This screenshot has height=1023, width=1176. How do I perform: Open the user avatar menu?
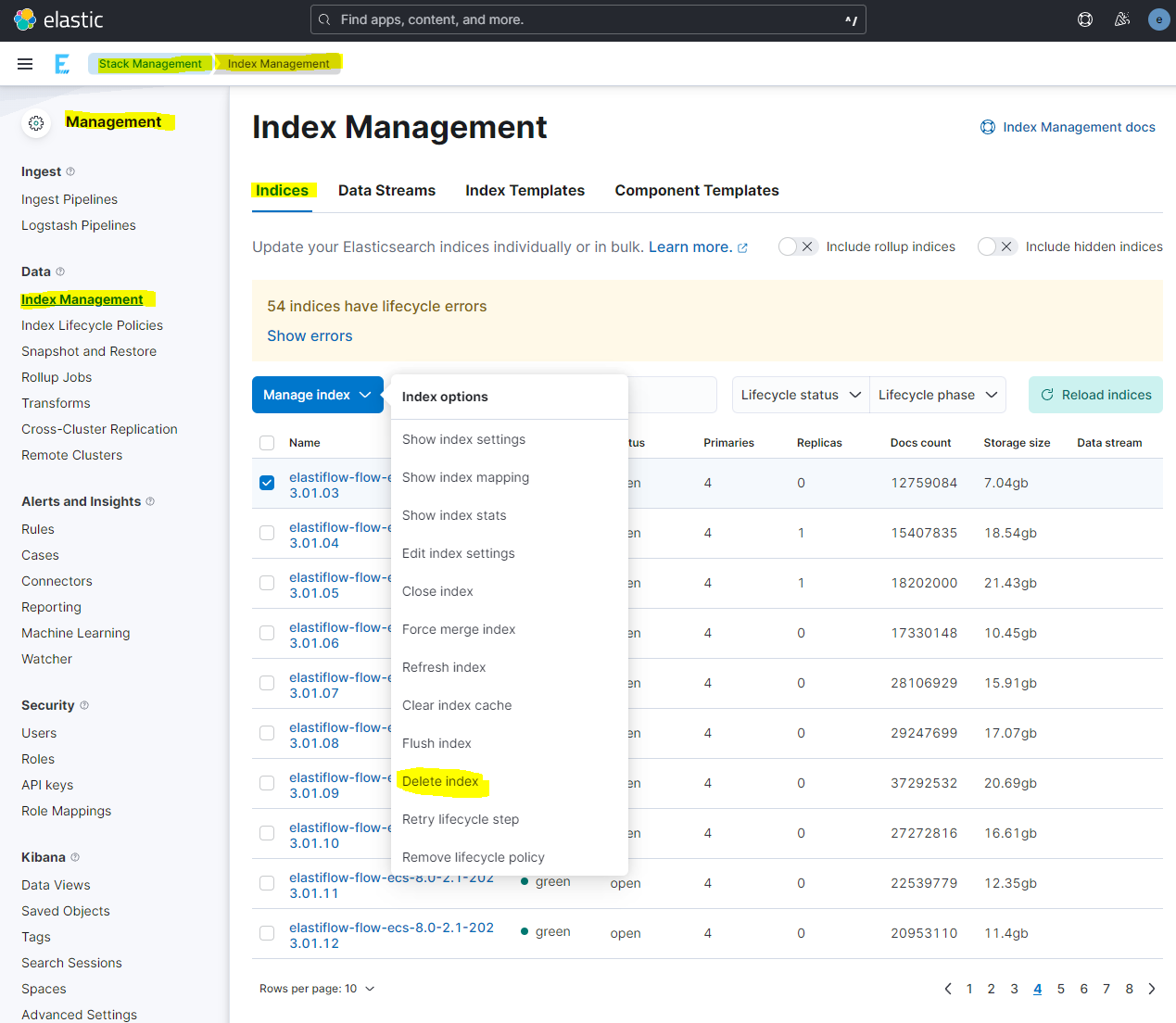[x=1158, y=19]
